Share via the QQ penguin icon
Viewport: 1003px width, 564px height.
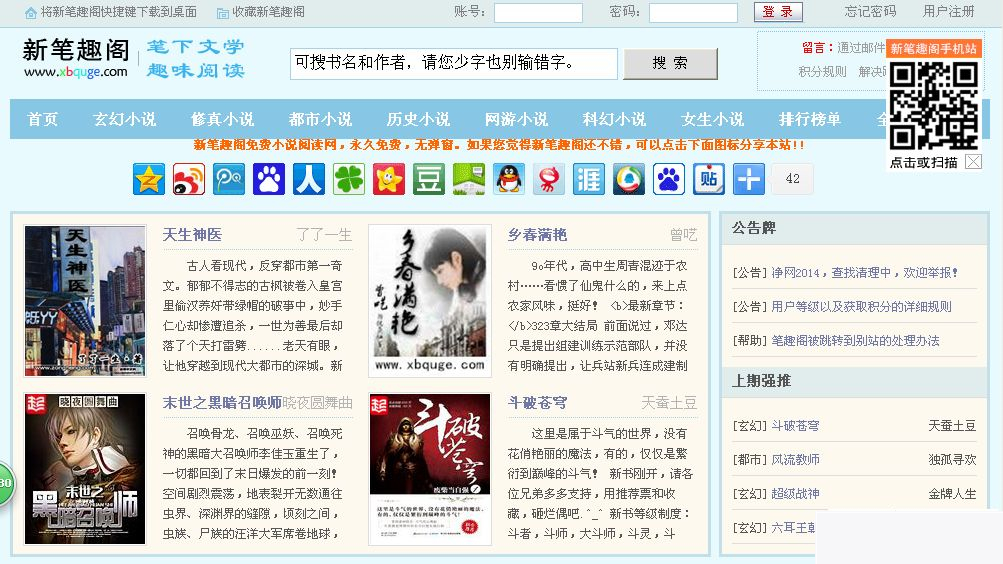click(x=509, y=179)
